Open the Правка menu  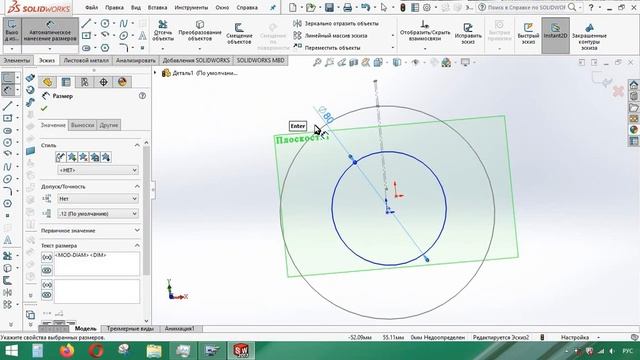(114, 7)
